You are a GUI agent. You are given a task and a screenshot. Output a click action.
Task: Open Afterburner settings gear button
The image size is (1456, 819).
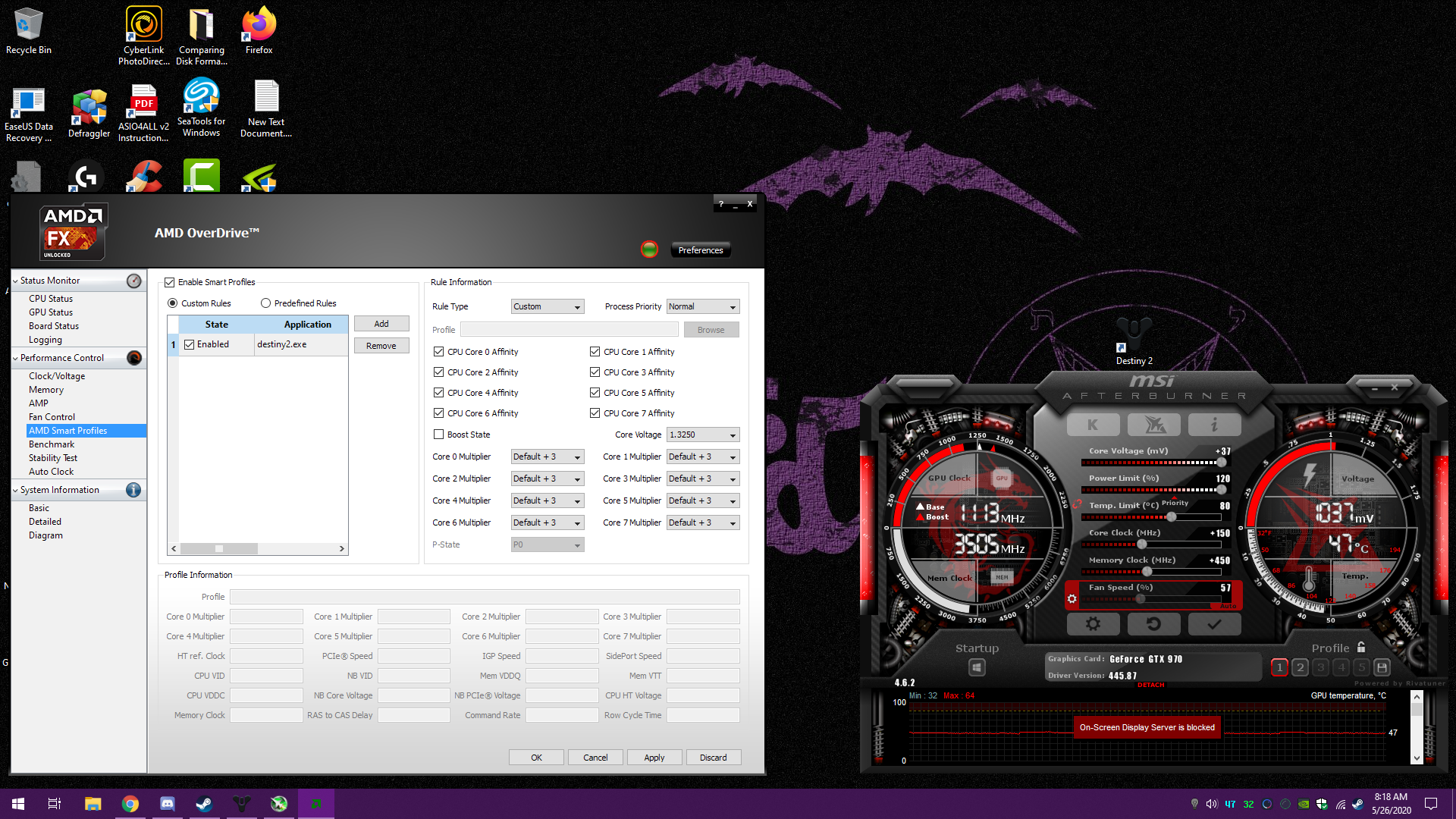click(x=1093, y=624)
